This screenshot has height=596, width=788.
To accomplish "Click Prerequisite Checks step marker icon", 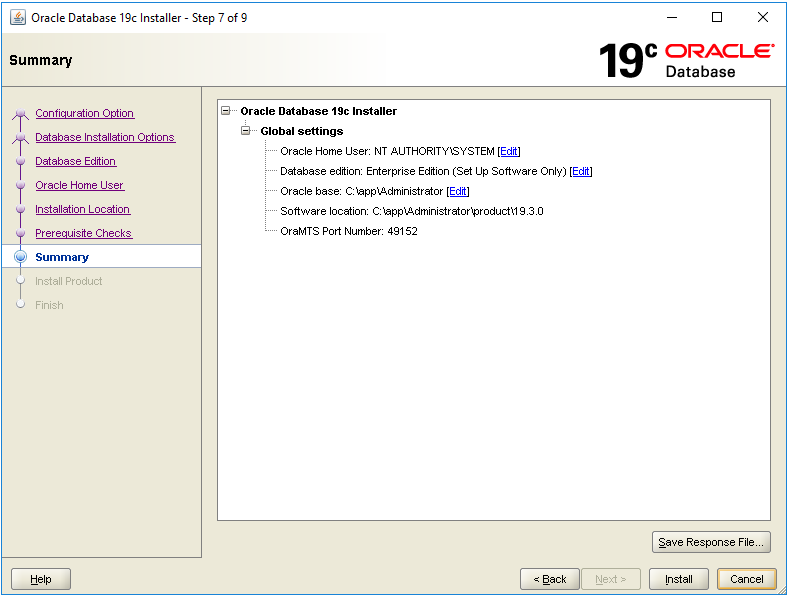I will tap(21, 233).
